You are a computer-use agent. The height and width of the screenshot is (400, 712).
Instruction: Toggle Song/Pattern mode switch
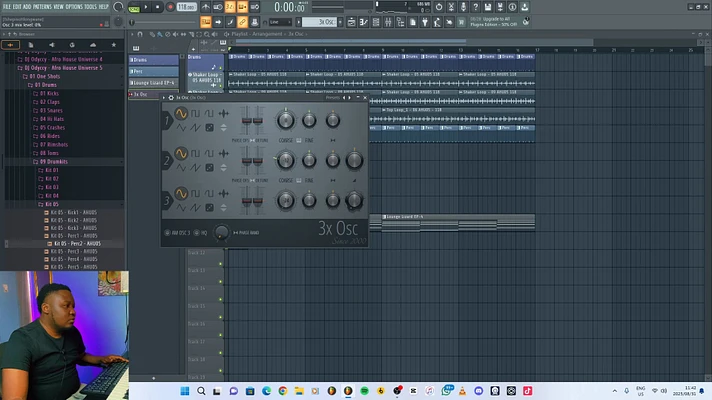point(134,7)
